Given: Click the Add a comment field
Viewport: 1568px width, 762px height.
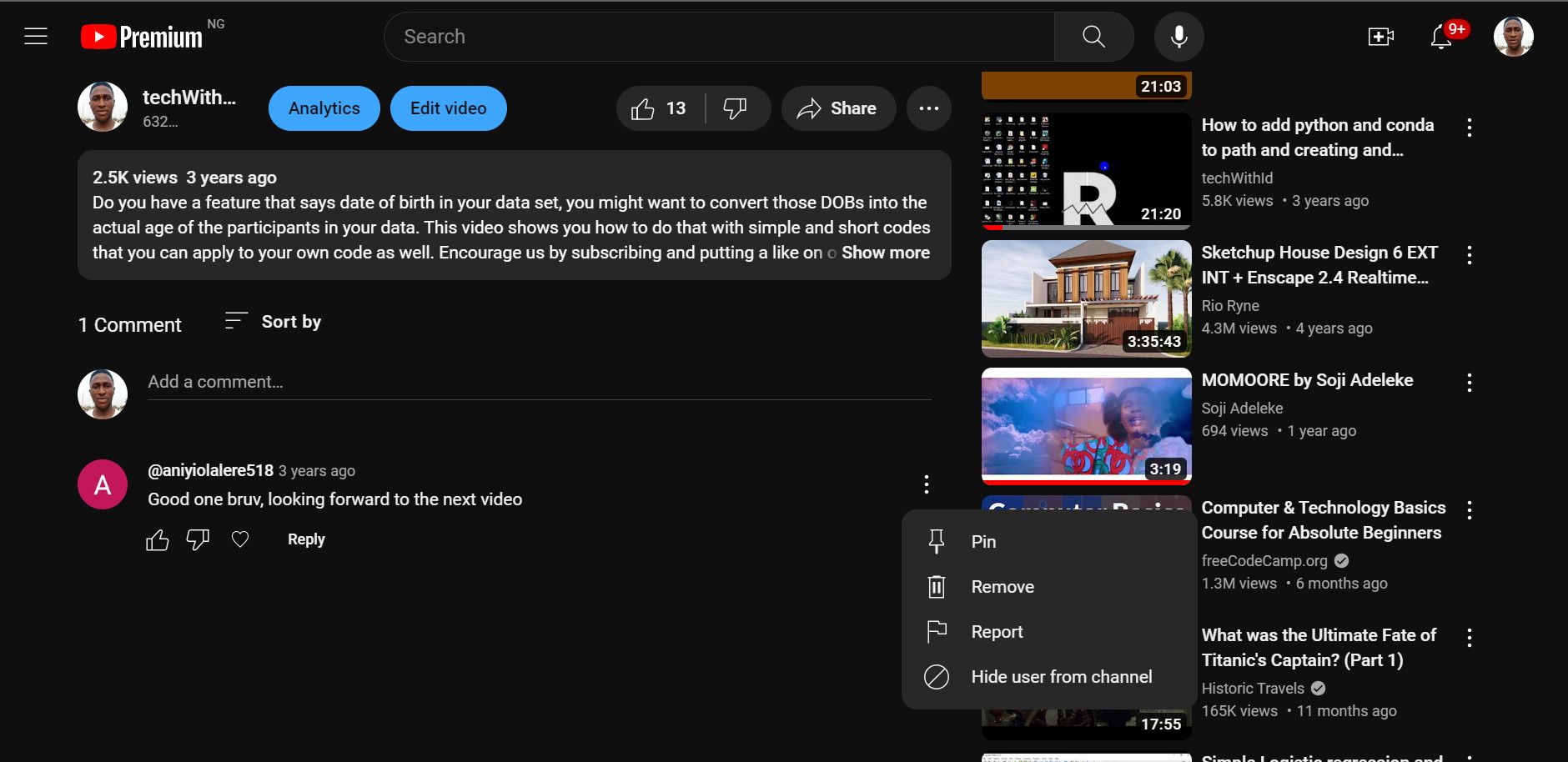Looking at the screenshot, I should (538, 382).
